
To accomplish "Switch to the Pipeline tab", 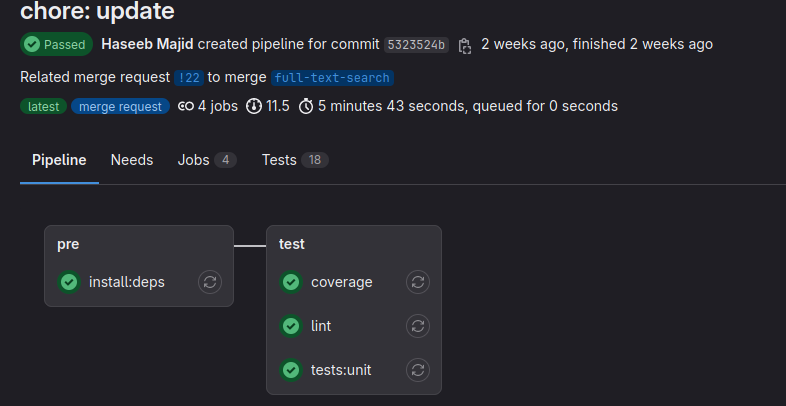I will pyautogui.click(x=59, y=160).
